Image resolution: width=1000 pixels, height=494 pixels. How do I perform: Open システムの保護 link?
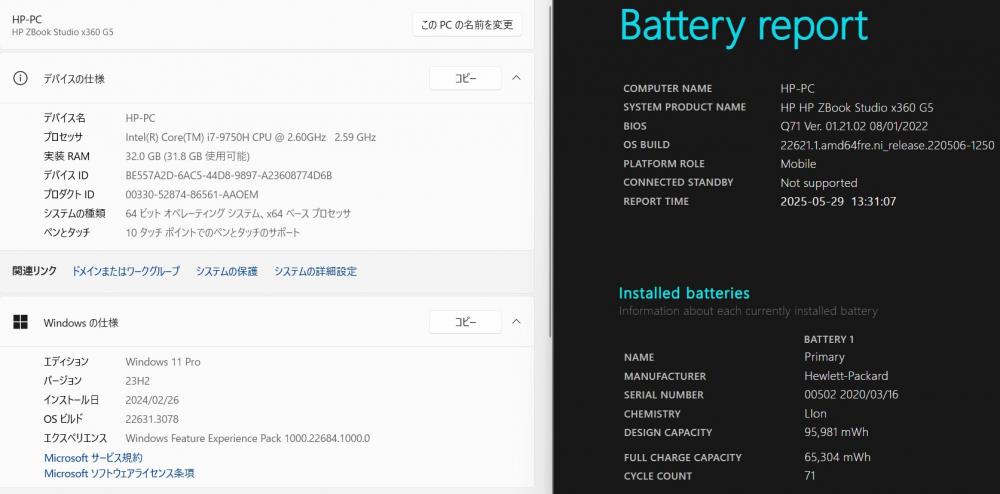[x=227, y=271]
